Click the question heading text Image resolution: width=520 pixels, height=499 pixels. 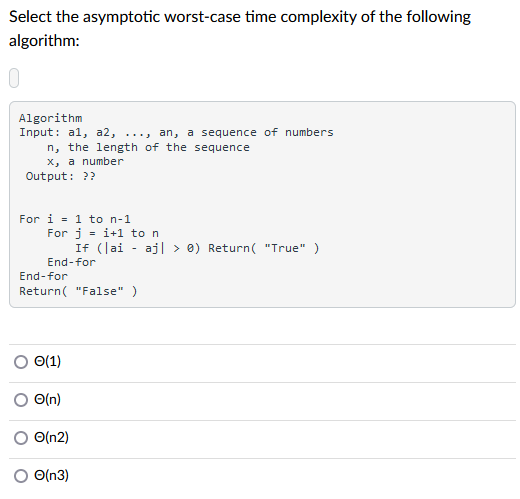240,29
